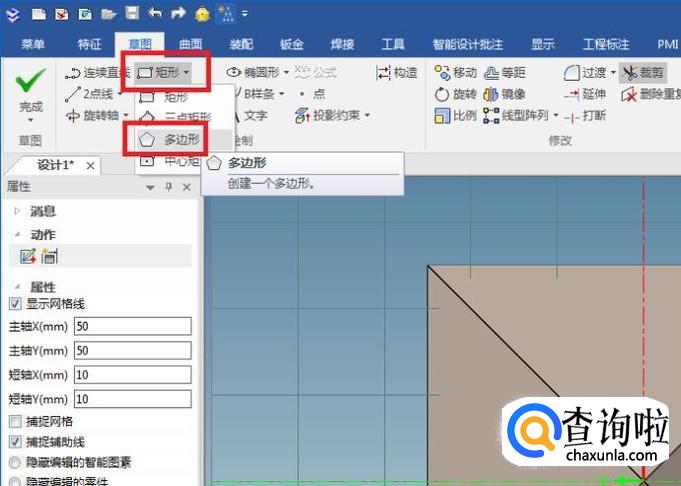Click the application logo icon at top left
The width and height of the screenshot is (681, 486).
click(x=13, y=15)
